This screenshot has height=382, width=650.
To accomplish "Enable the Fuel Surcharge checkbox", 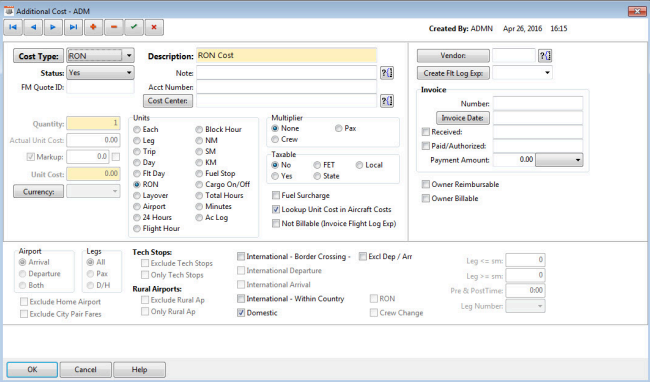I will click(x=276, y=195).
